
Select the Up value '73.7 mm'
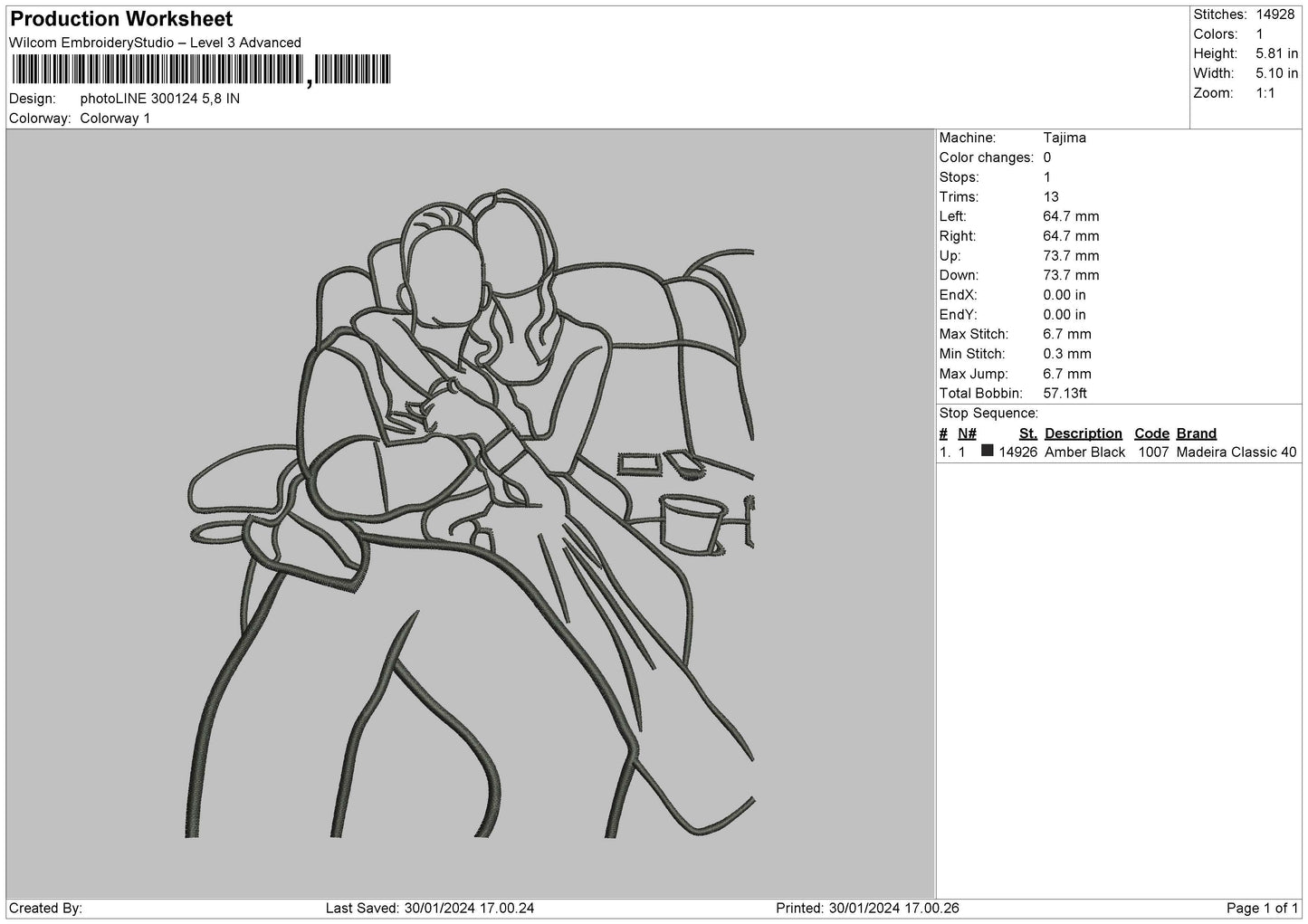pyautogui.click(x=1071, y=256)
